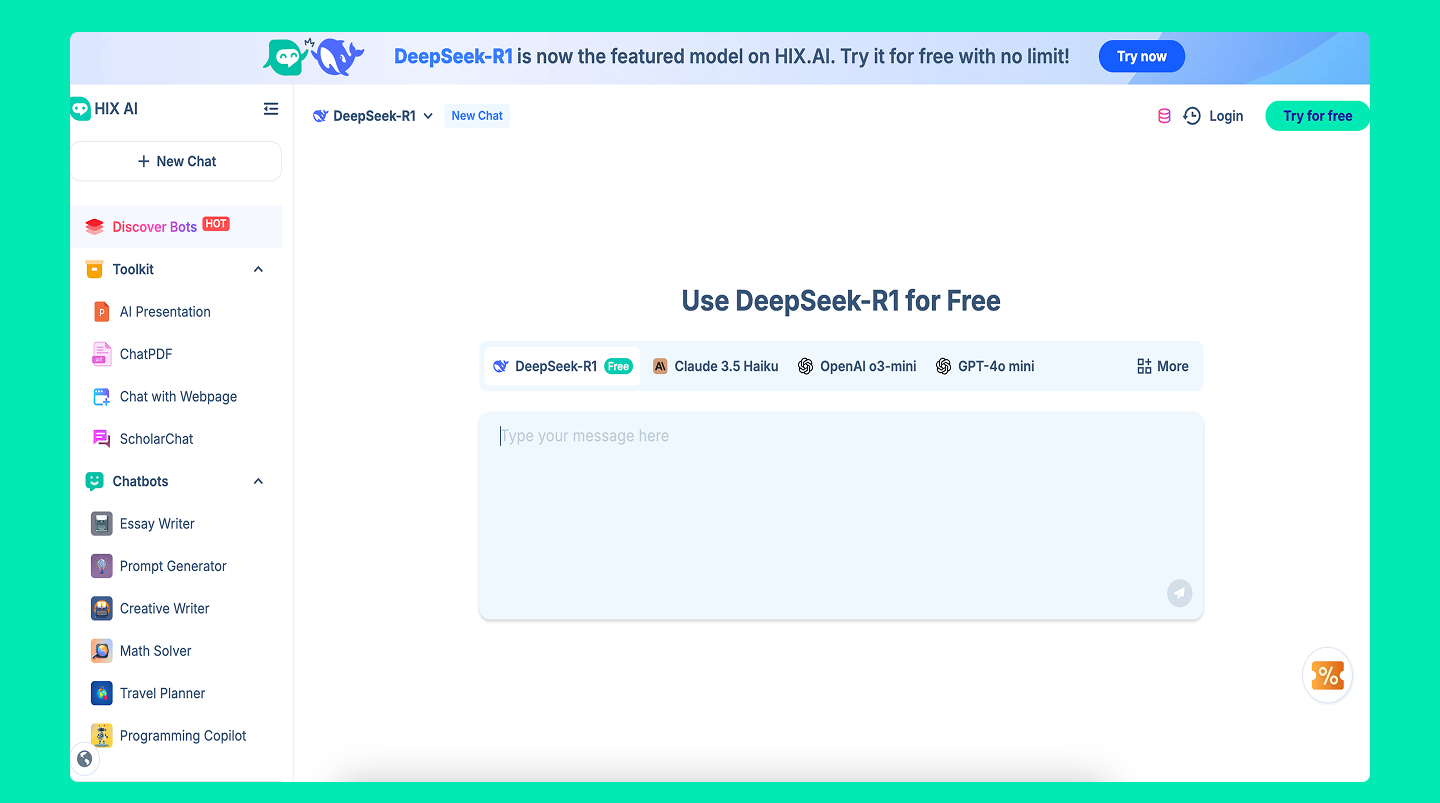Switch to OpenAI o3-mini model
Viewport: 1440px width, 803px height.
[857, 367]
